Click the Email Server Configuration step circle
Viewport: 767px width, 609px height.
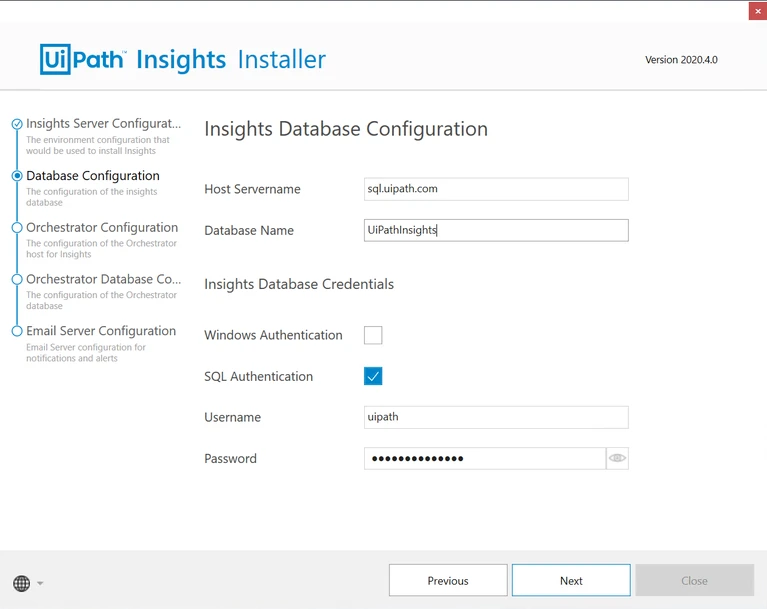(x=17, y=331)
